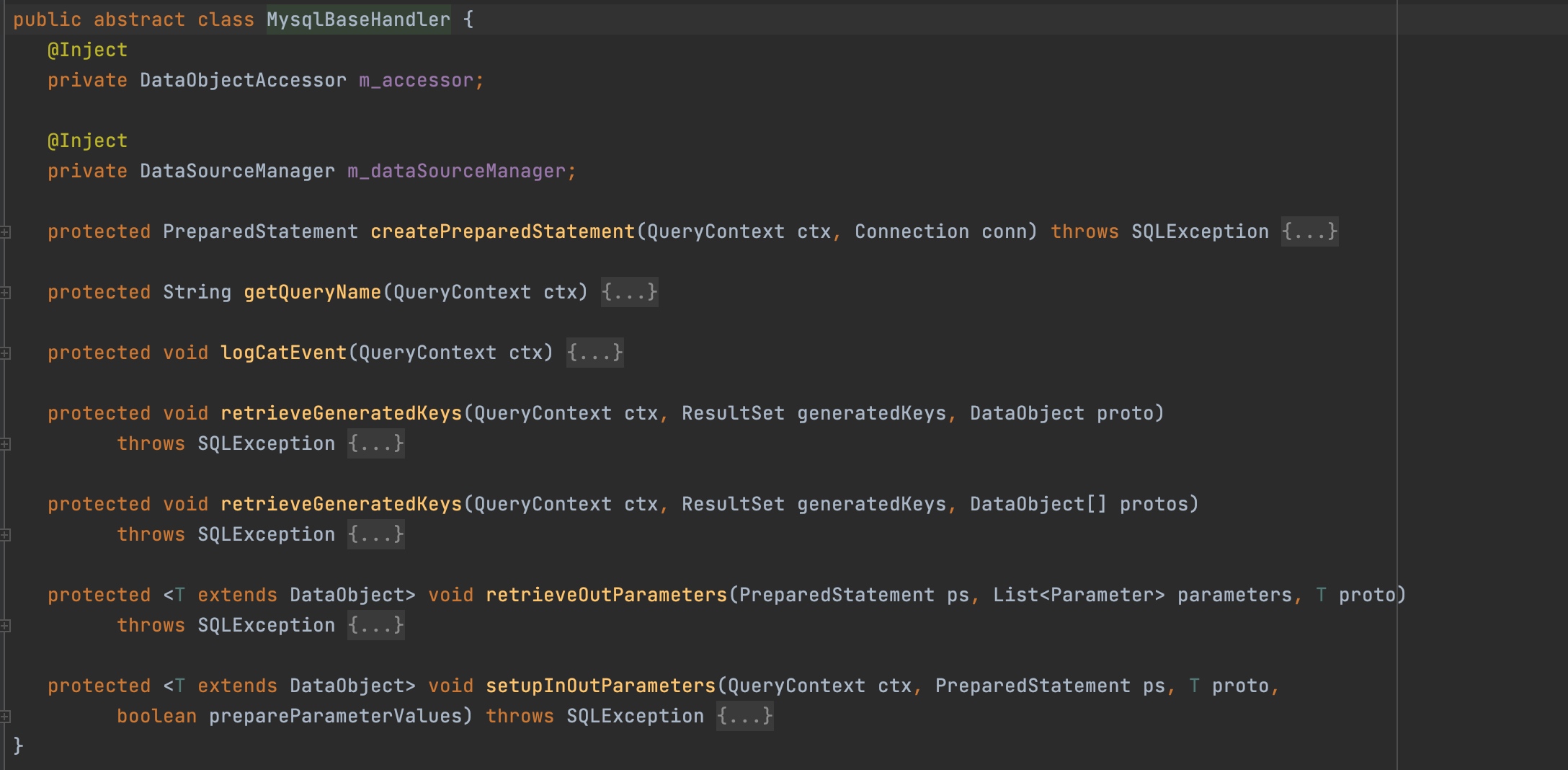
Task: Click the m_dataSourceManager field name
Action: (456, 172)
